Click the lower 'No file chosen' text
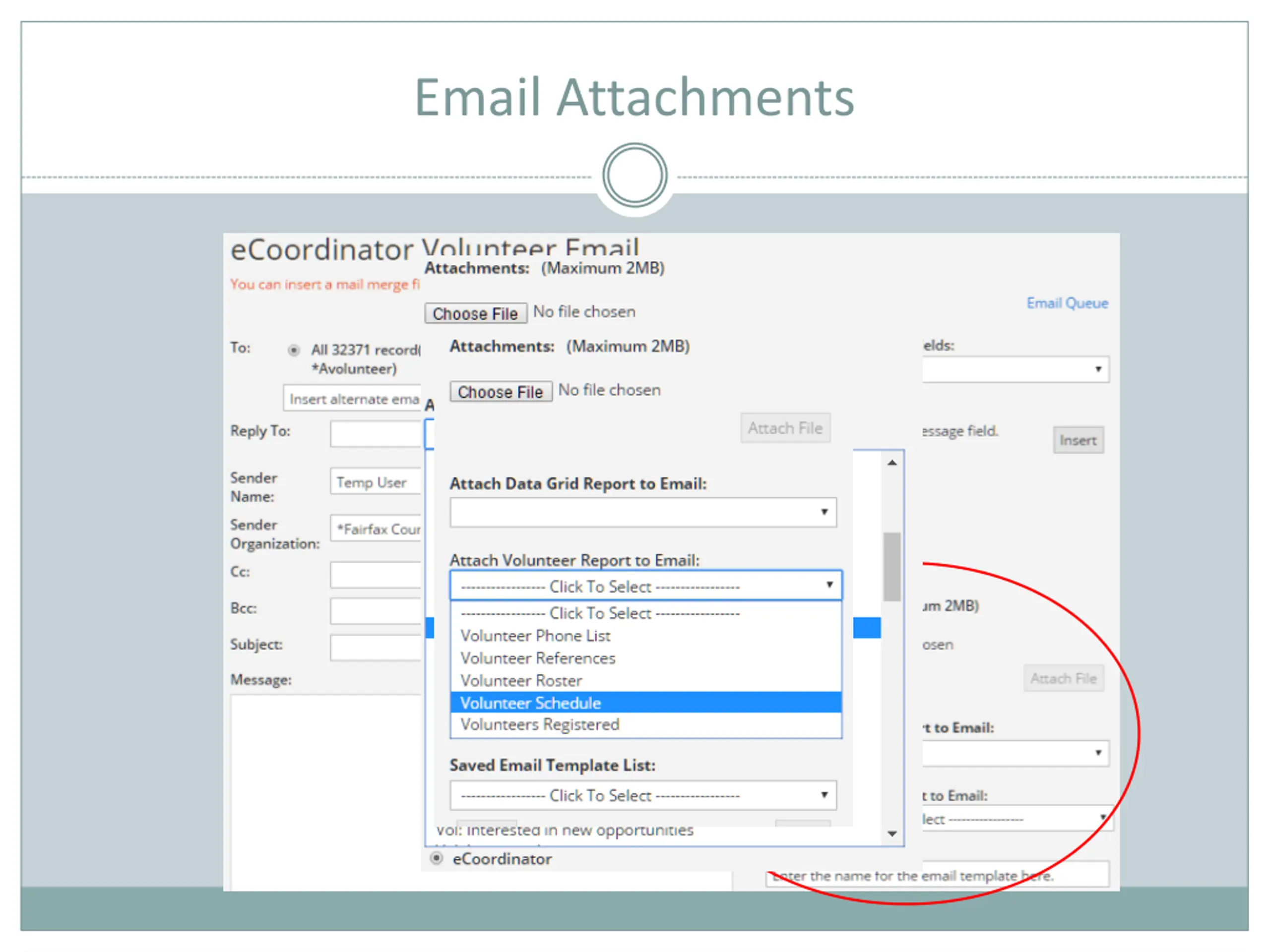Screen dimensions: 1270x952 coord(609,390)
